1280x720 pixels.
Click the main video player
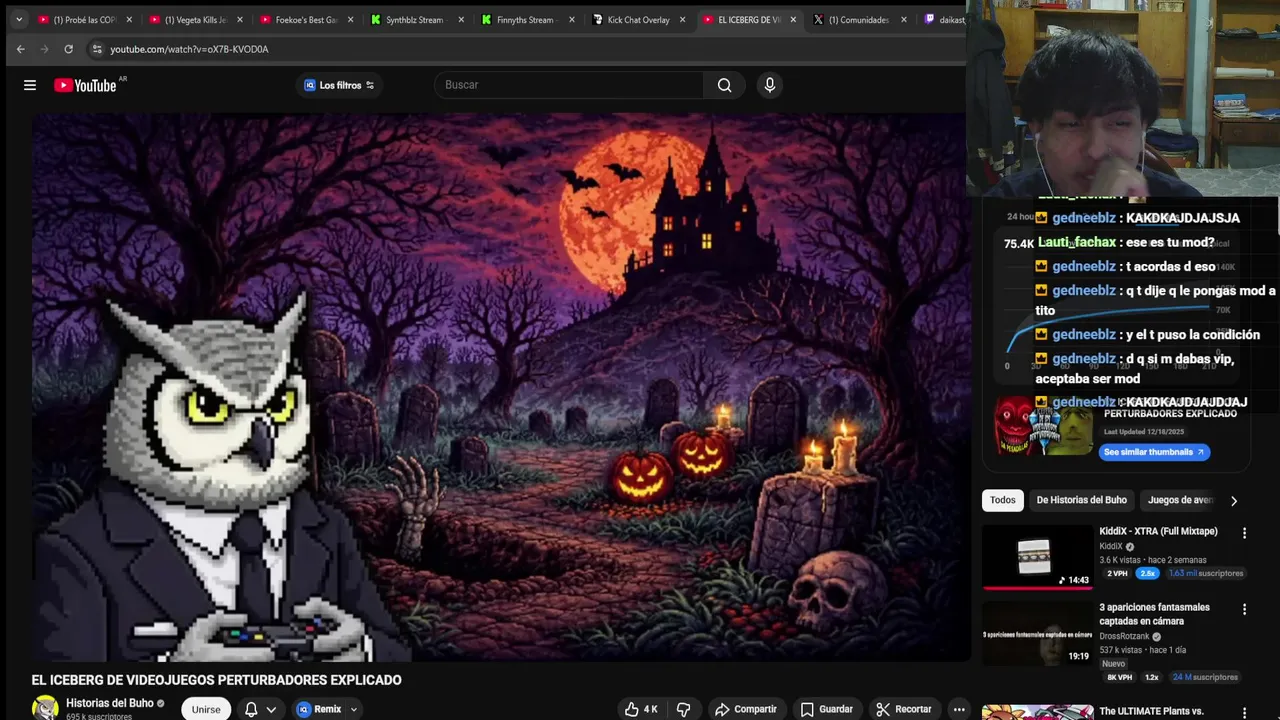coord(500,387)
